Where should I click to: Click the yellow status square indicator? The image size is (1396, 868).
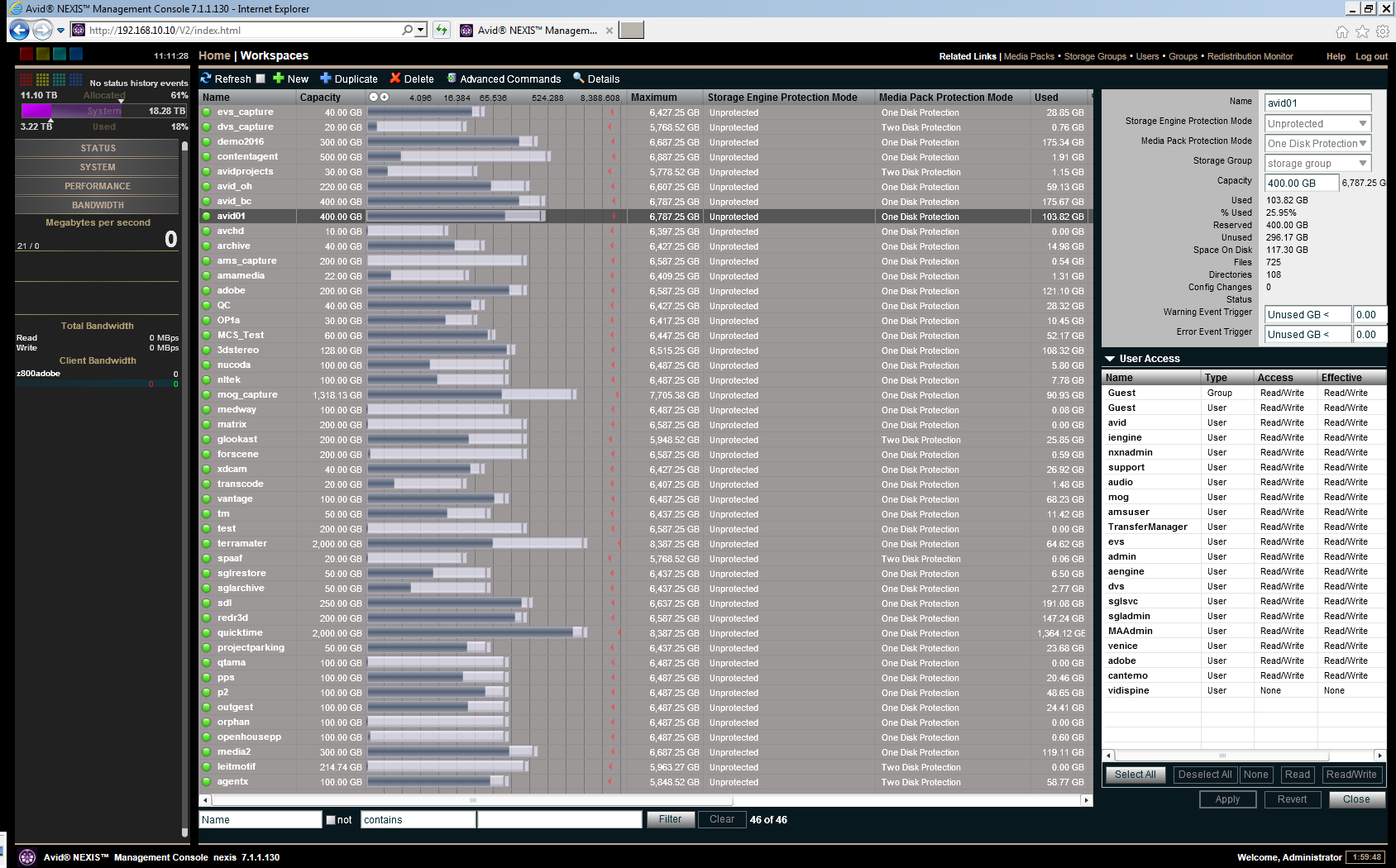pos(43,54)
